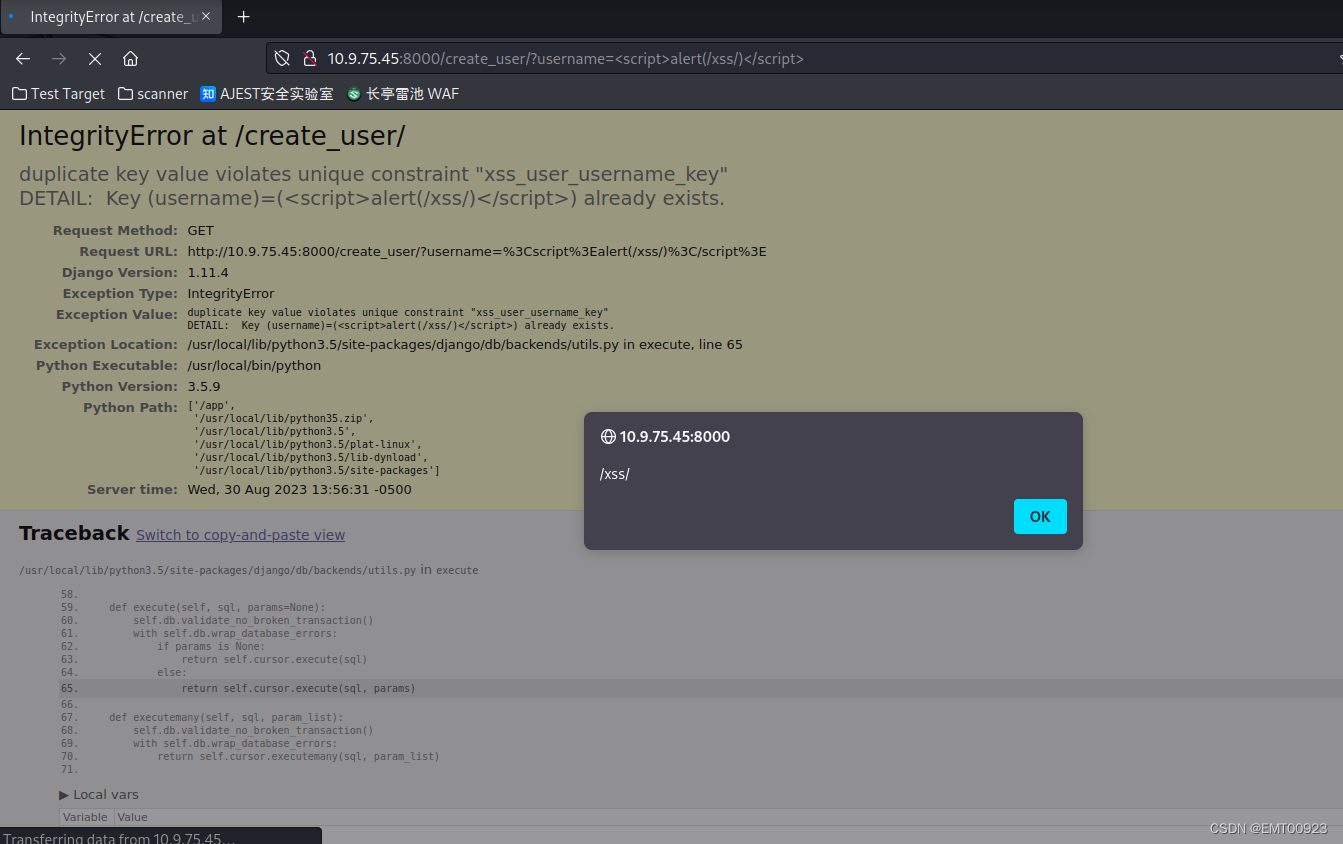
Task: Select the IntegrityError browser tab
Action: coord(111,17)
